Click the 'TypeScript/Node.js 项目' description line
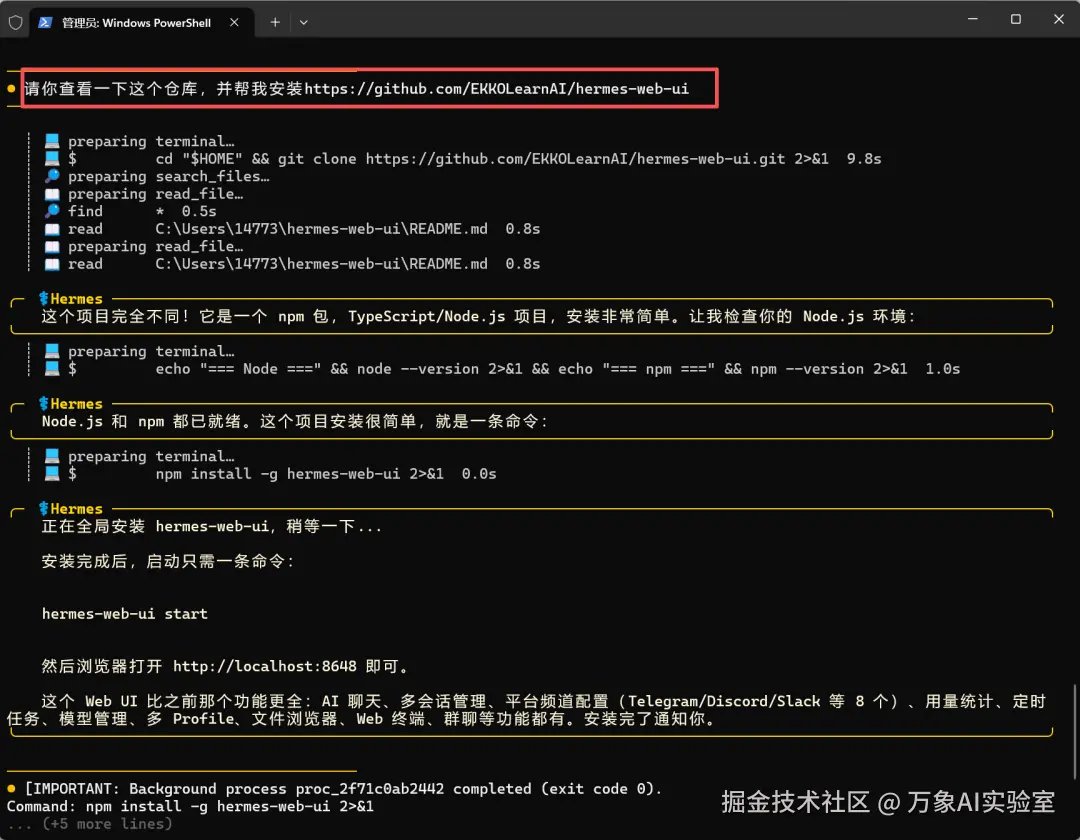This screenshot has width=1080, height=840. pyautogui.click(x=479, y=317)
